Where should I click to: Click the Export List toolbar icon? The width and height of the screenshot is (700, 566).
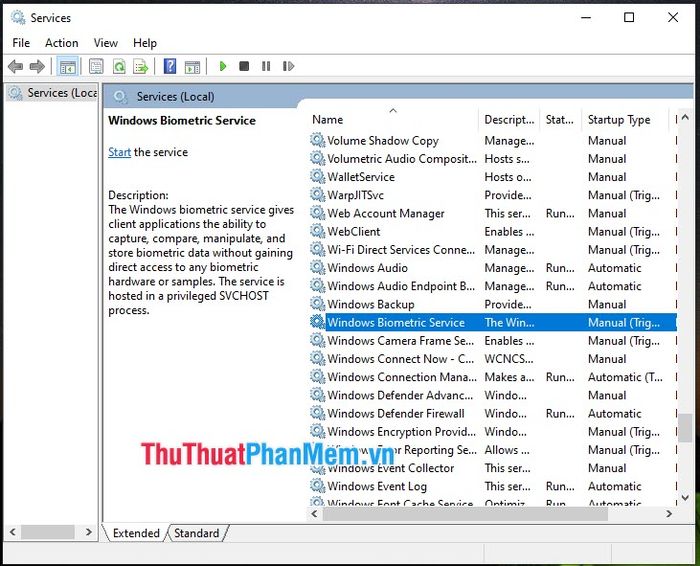[141, 67]
